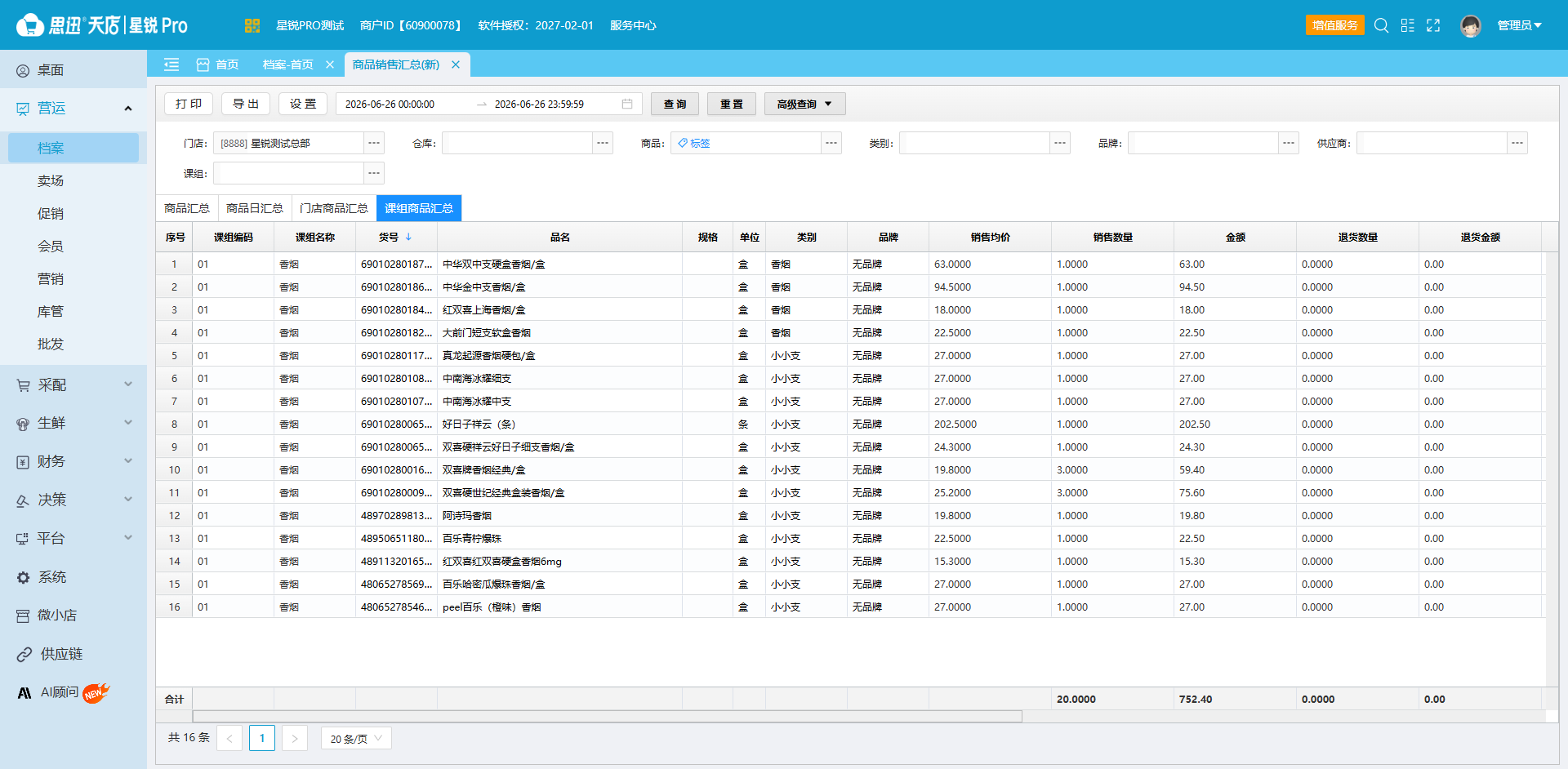Viewport: 1568px width, 769px height.
Task: Open 供应链 link icon in sidebar
Action: [x=24, y=654]
